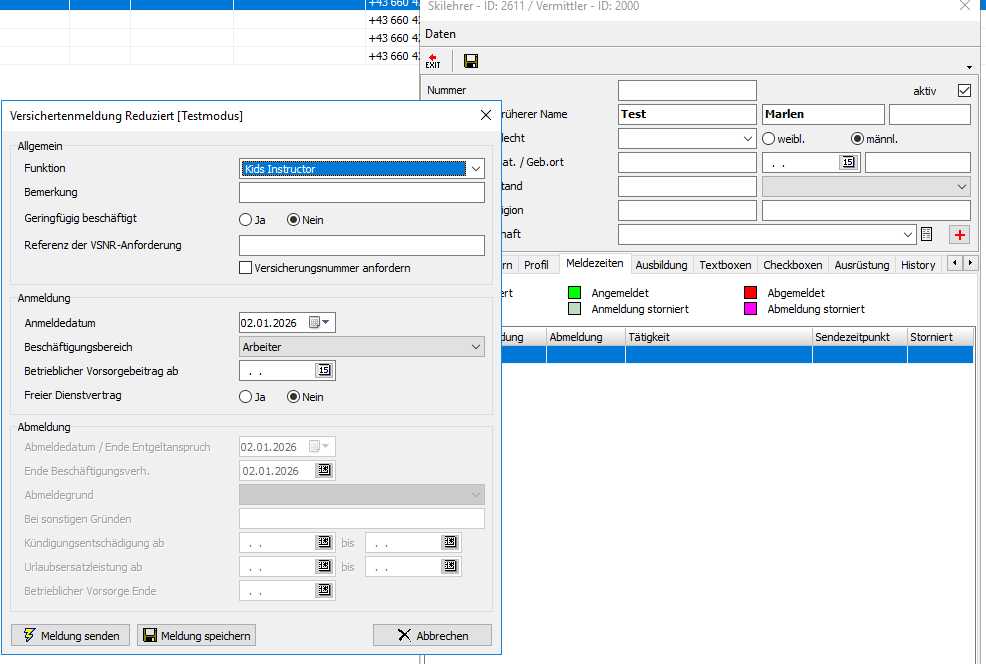Click the EXIT icon in toolbar
The height and width of the screenshot is (664, 986).
433,62
